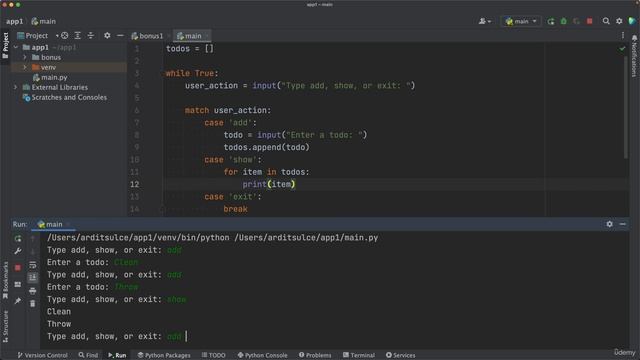This screenshot has height=360, width=640.
Task: Open the Python Console tool window
Action: pos(262,355)
